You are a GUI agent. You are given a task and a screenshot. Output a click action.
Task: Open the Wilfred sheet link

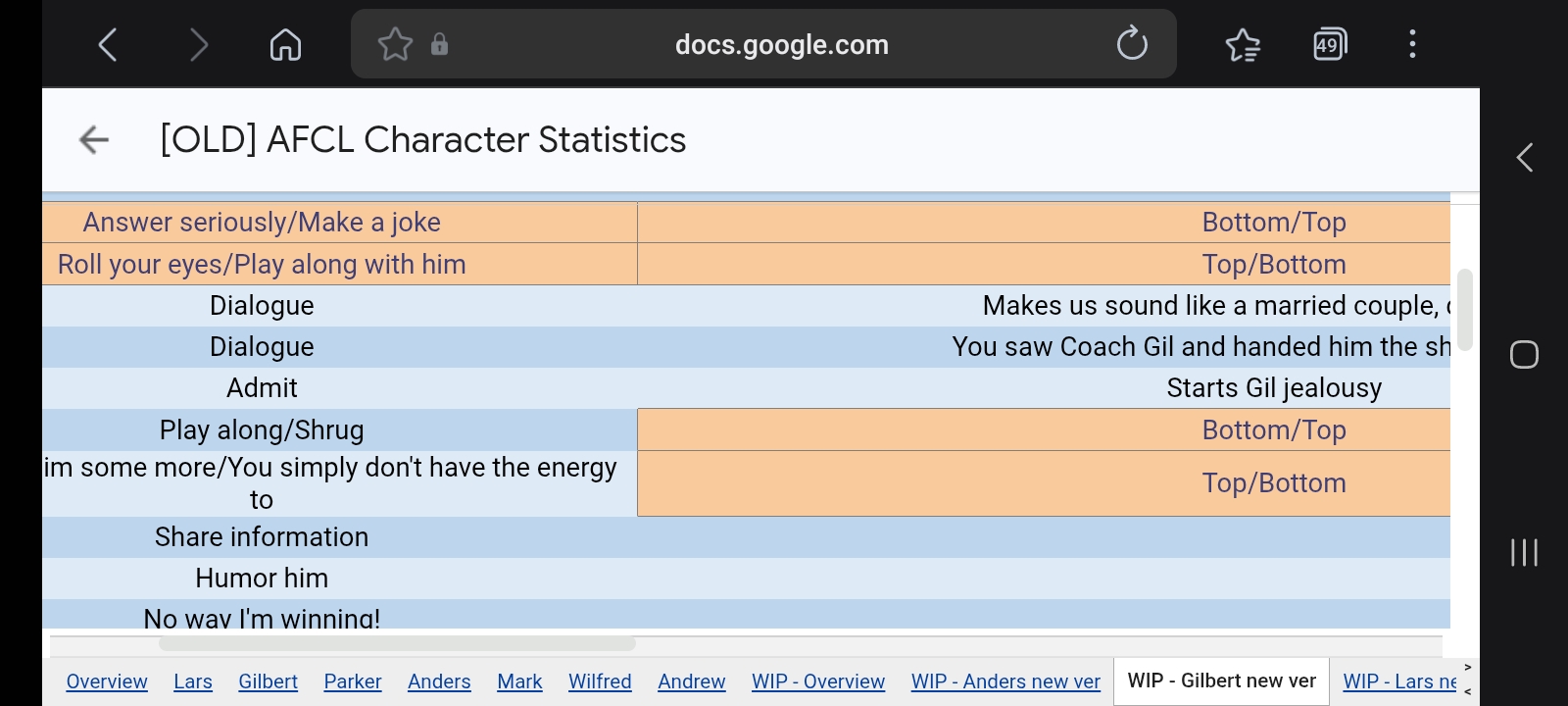pyautogui.click(x=600, y=681)
